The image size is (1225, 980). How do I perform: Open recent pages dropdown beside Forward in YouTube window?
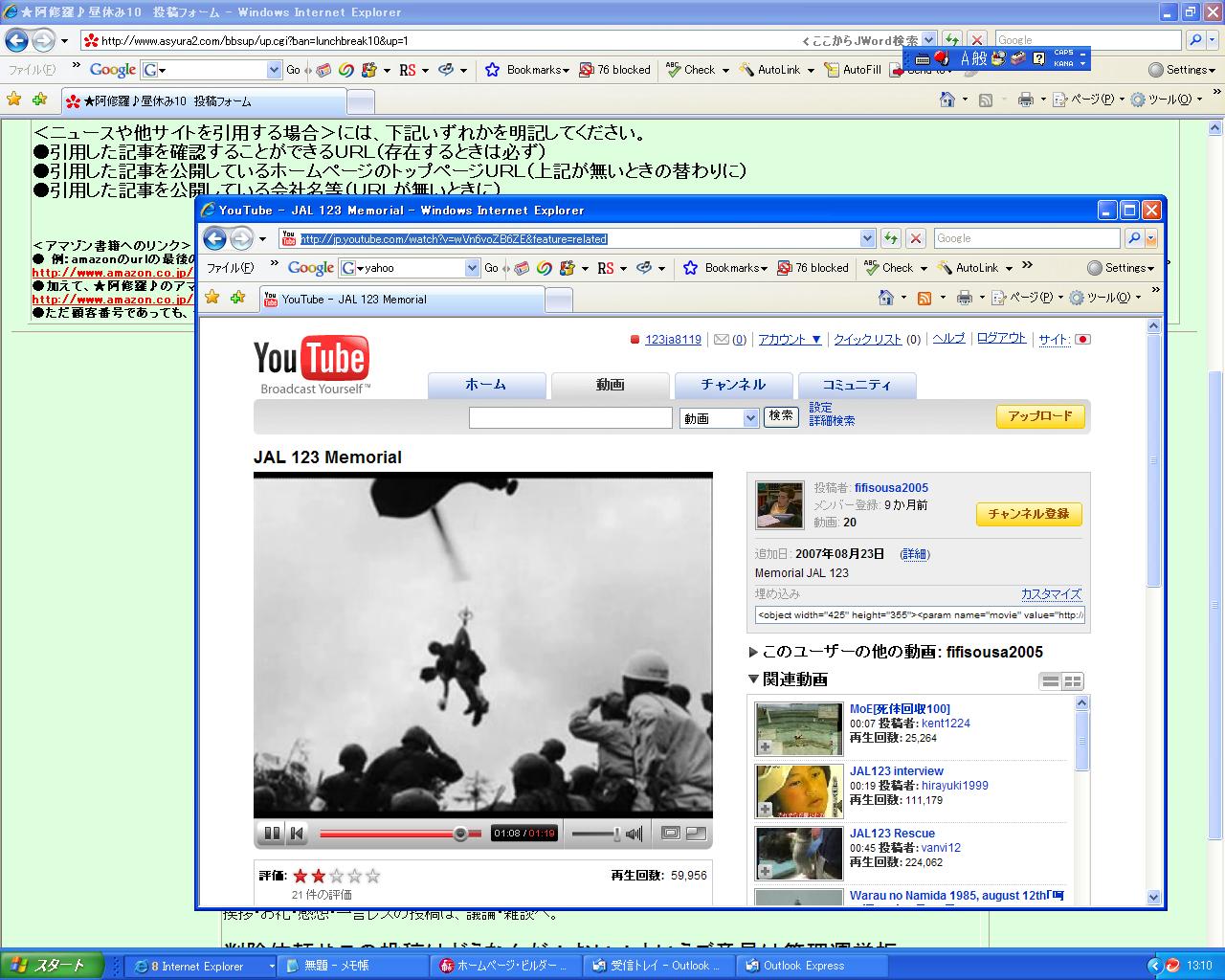[263, 239]
